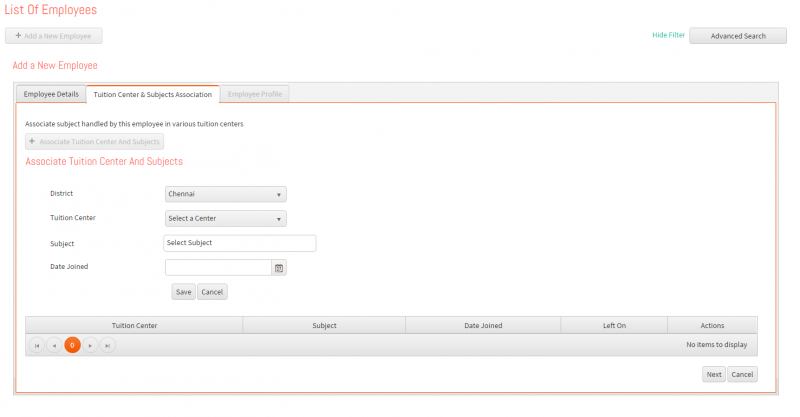Screen dimensions: 800x417
Task: Expand the District dropdown showing Chennai
Action: (x=226, y=194)
